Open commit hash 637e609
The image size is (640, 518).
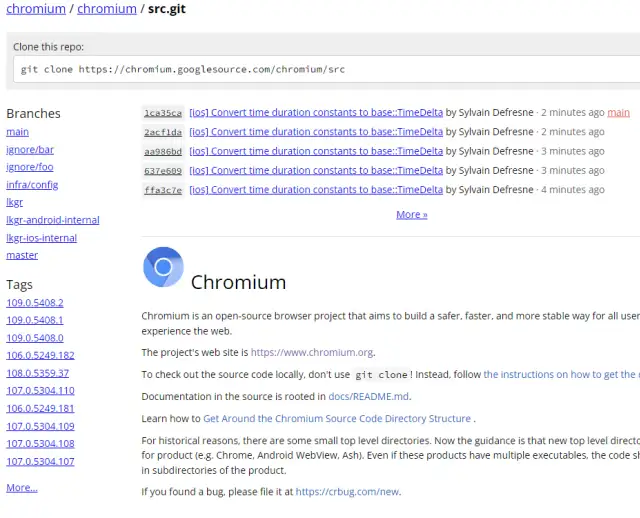[163, 171]
